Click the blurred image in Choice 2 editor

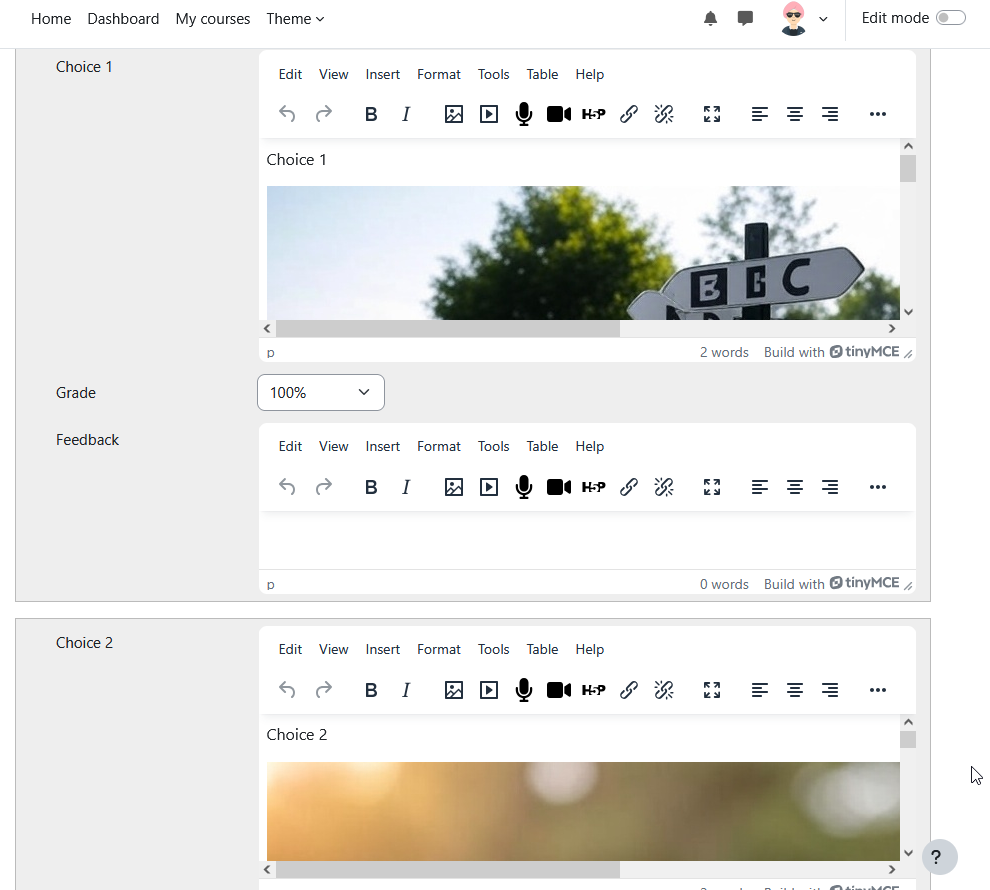point(583,811)
